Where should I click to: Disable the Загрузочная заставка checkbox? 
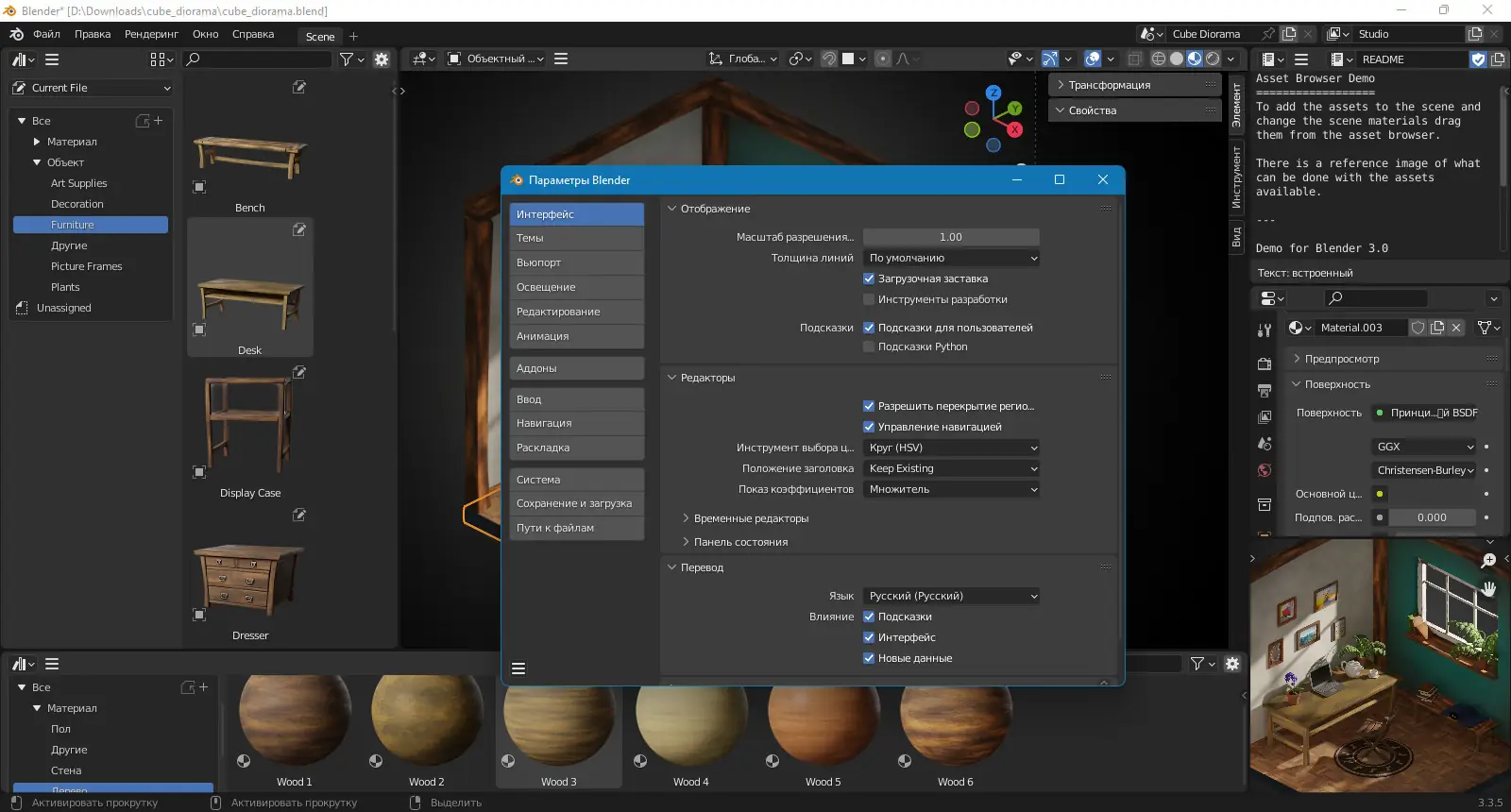pos(869,279)
